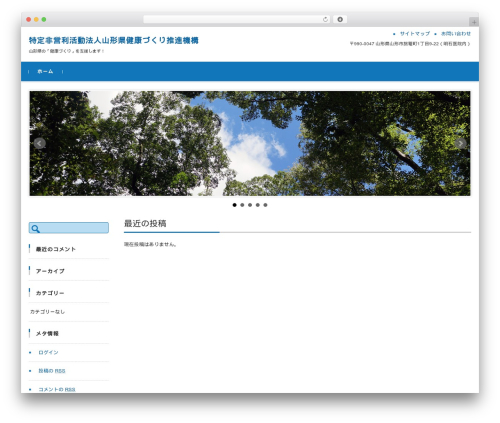Click the ログイン link
This screenshot has height=423, width=500.
(48, 352)
